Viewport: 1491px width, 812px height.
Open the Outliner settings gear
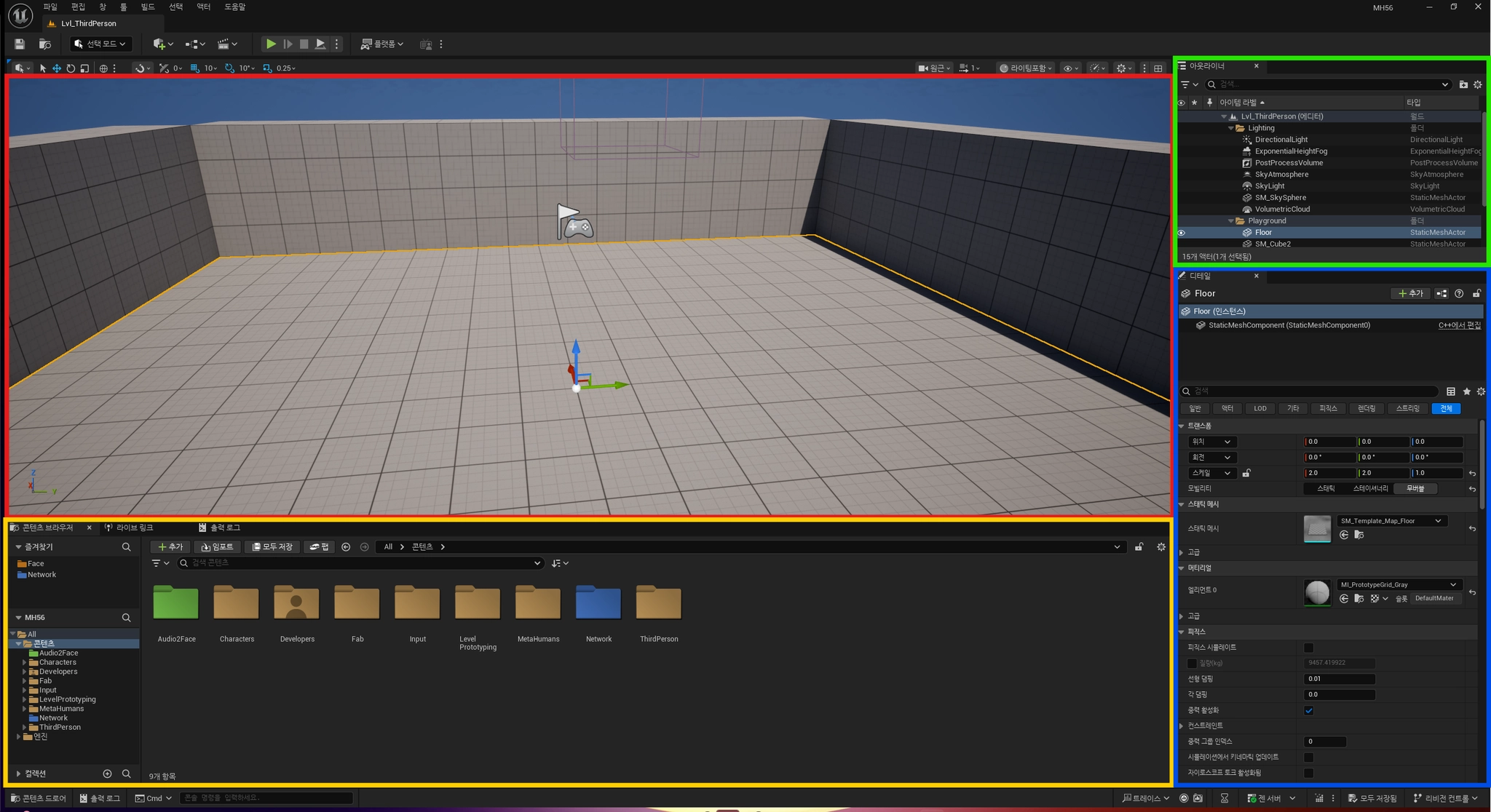pos(1477,84)
